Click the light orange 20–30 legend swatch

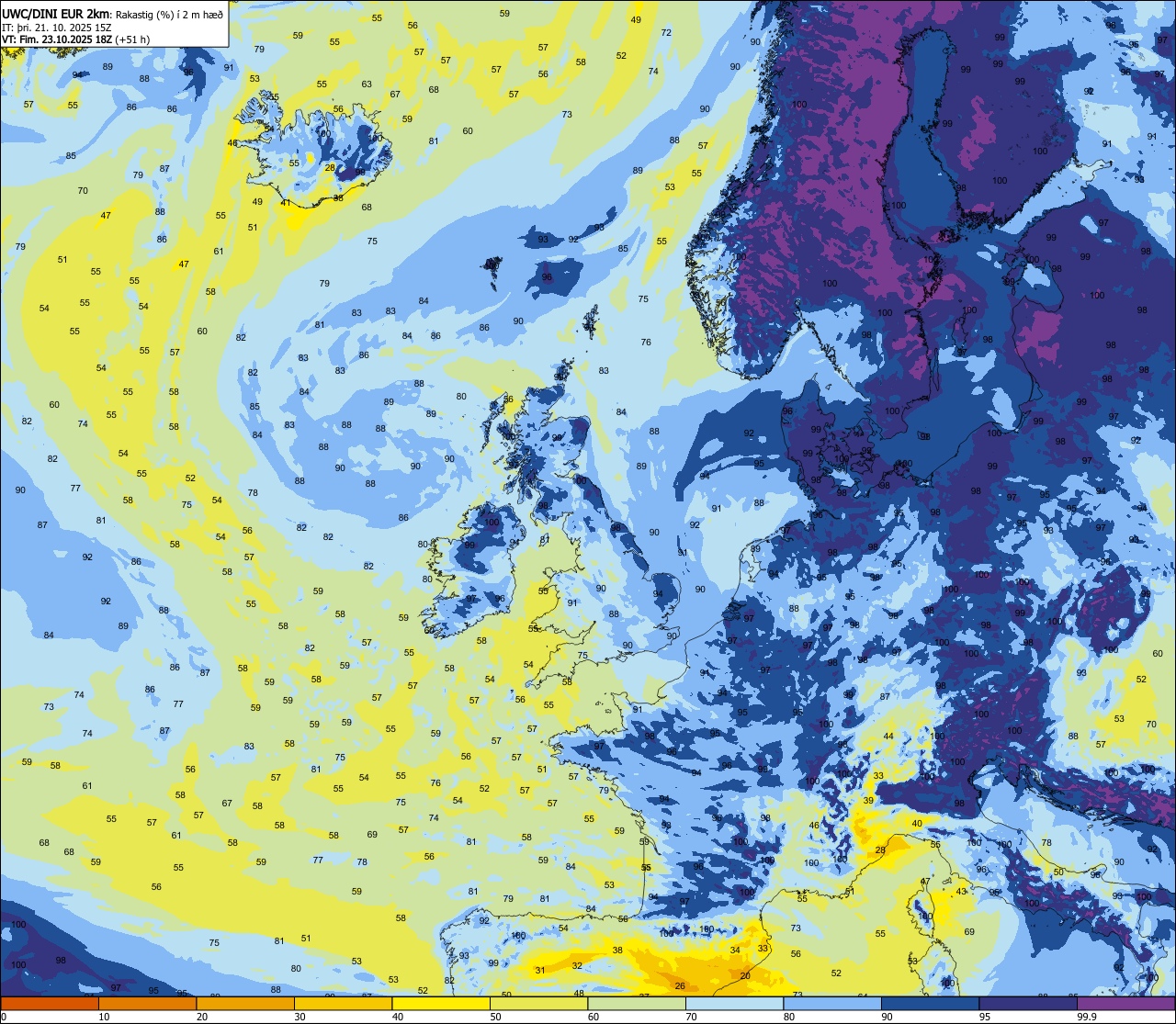coord(245,1003)
